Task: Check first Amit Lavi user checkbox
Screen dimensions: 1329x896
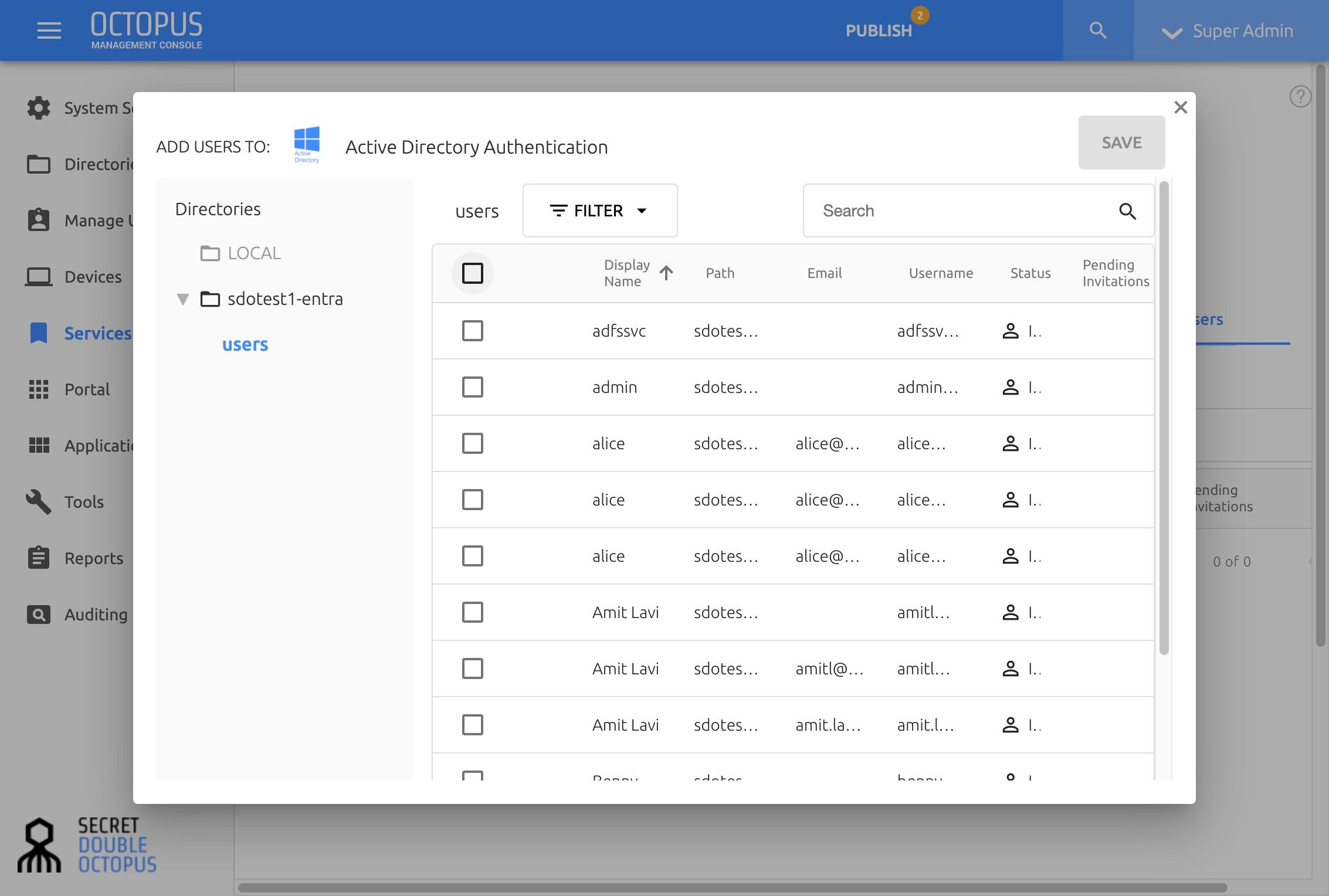Action: coord(473,612)
